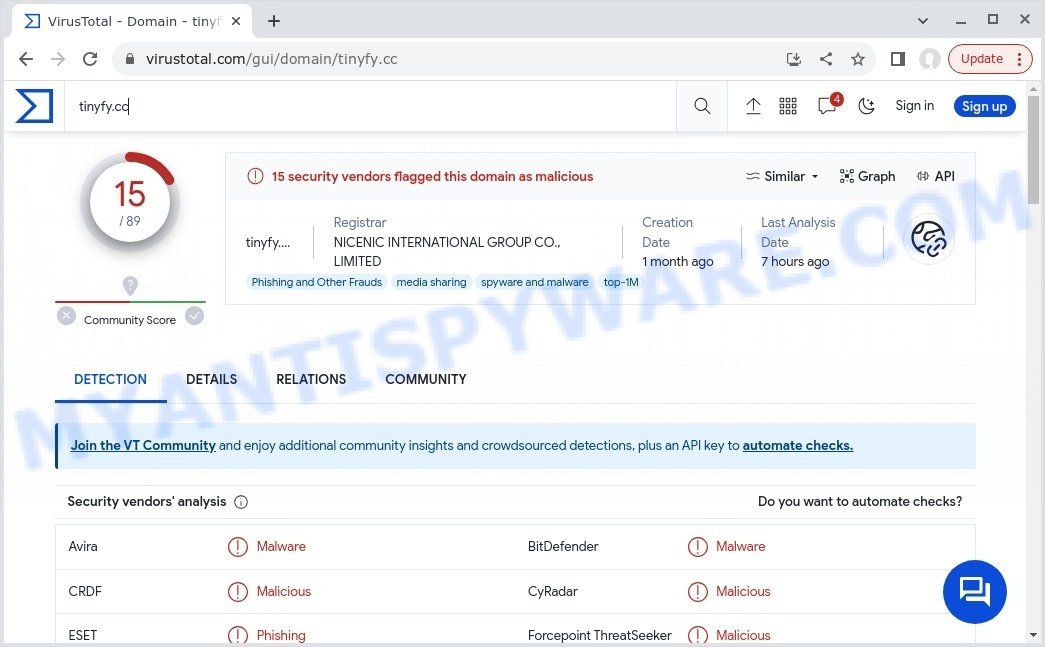Bookmark this page with star icon
1045x647 pixels.
[x=858, y=59]
